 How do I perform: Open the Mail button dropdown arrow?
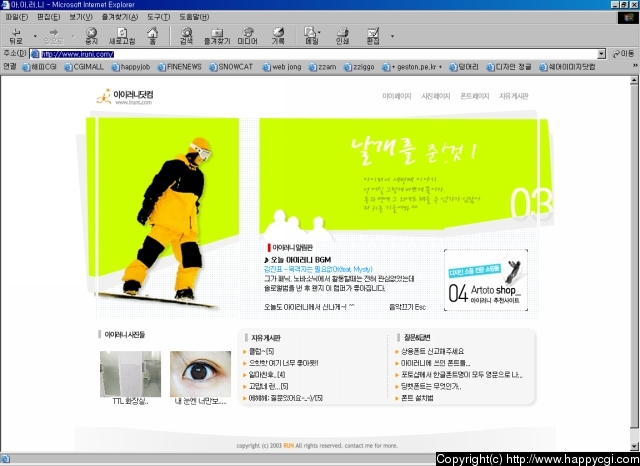click(x=319, y=32)
